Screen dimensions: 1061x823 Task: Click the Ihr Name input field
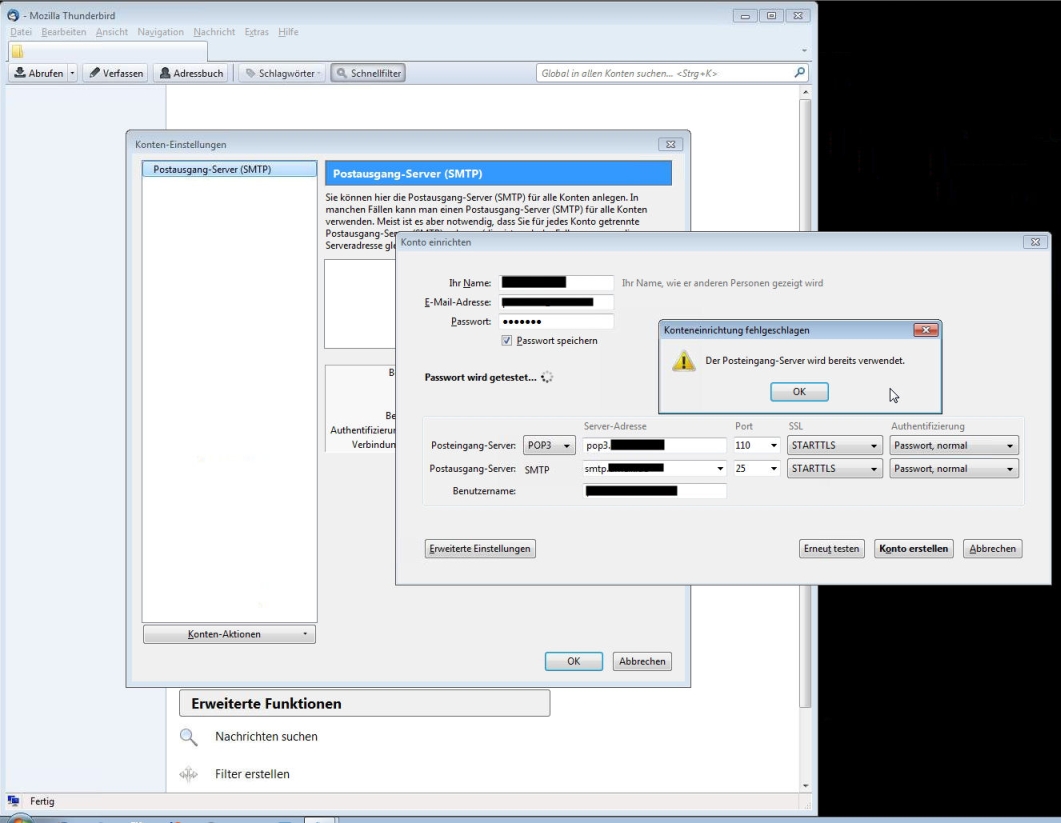pos(556,283)
